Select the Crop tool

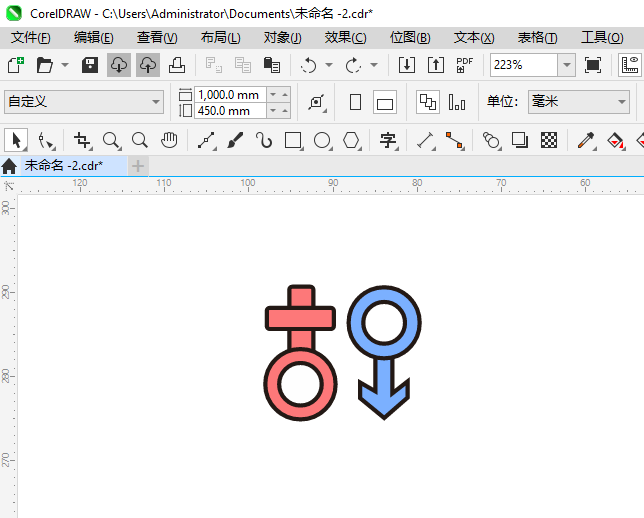point(82,140)
